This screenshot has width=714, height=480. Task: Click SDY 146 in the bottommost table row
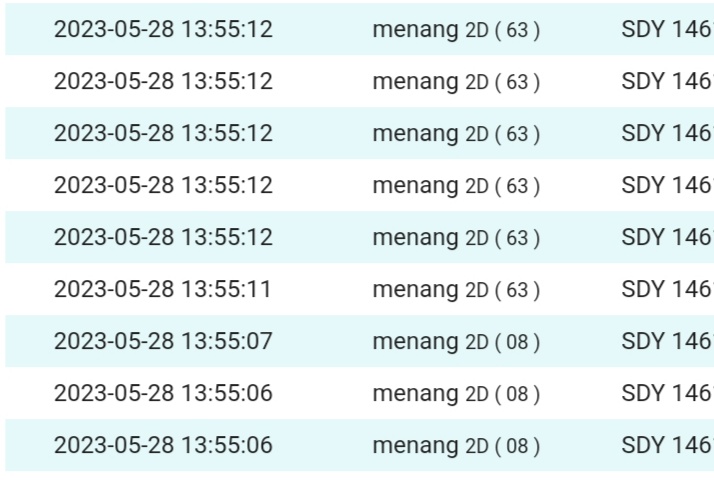click(x=666, y=446)
